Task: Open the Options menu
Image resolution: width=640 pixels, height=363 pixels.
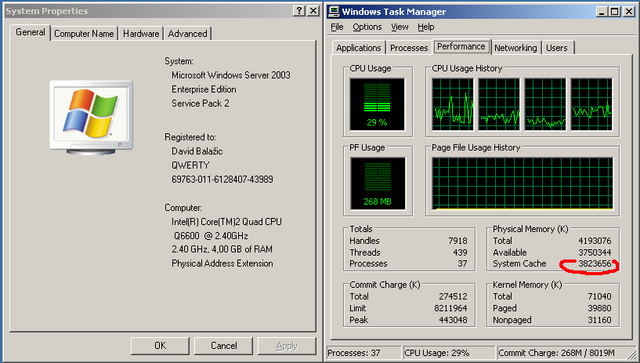Action: (x=367, y=27)
